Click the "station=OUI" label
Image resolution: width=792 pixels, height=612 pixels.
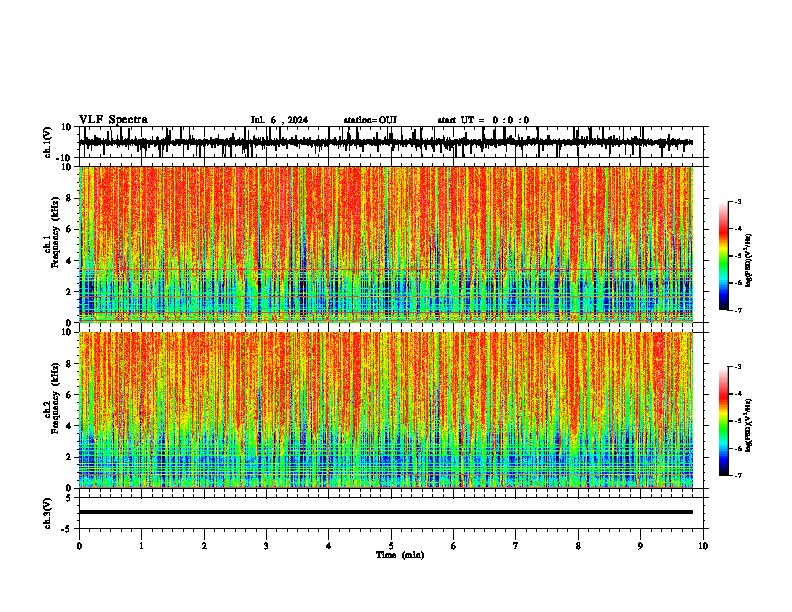[370, 120]
